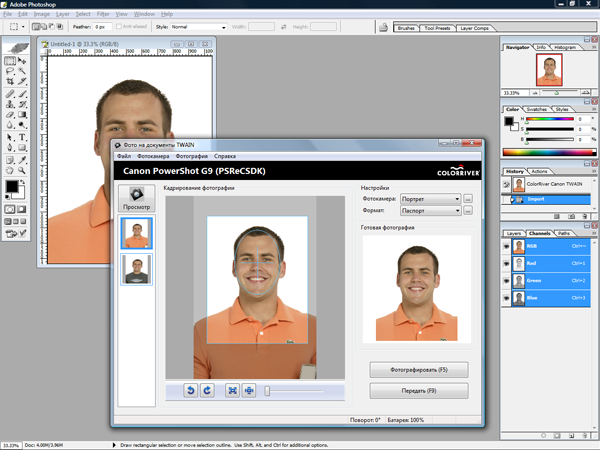Select the Lasso tool
600x450 pixels.
[x=10, y=71]
